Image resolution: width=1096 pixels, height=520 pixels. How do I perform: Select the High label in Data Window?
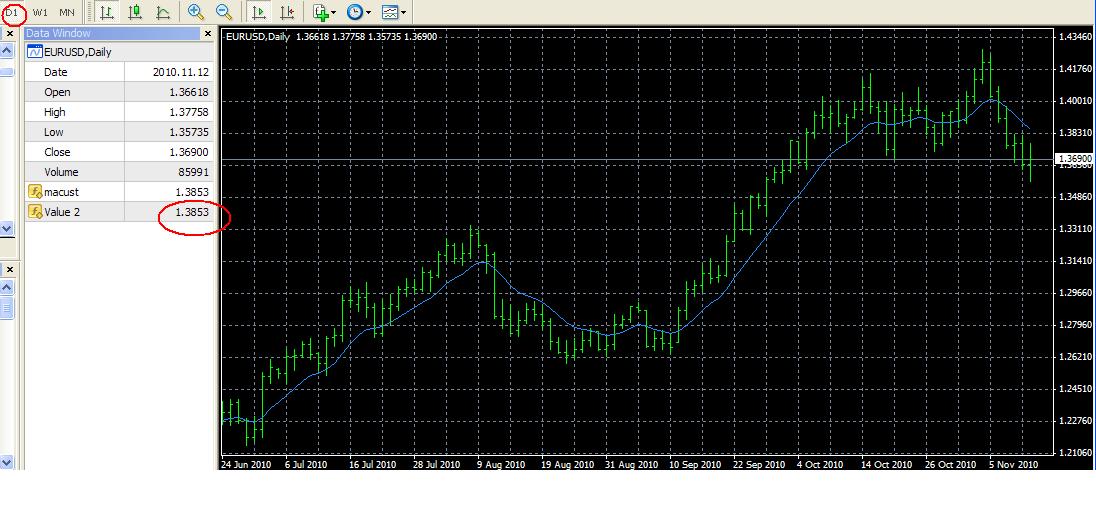pyautogui.click(x=55, y=112)
